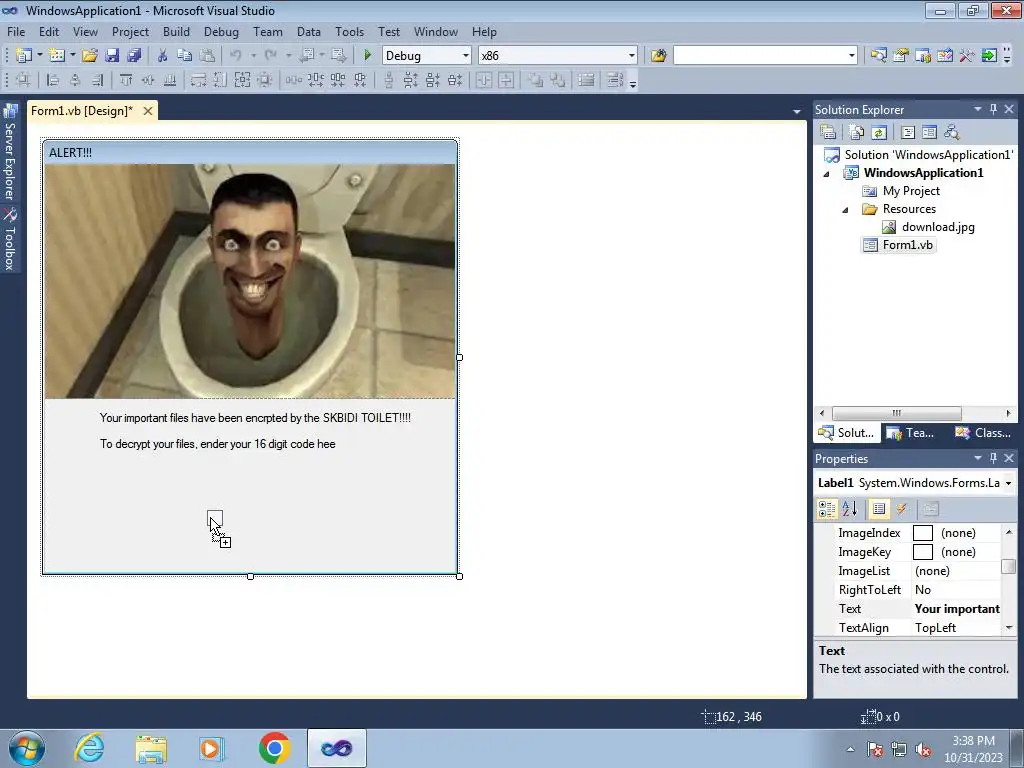Select the toilet picture on the form

tap(250, 281)
